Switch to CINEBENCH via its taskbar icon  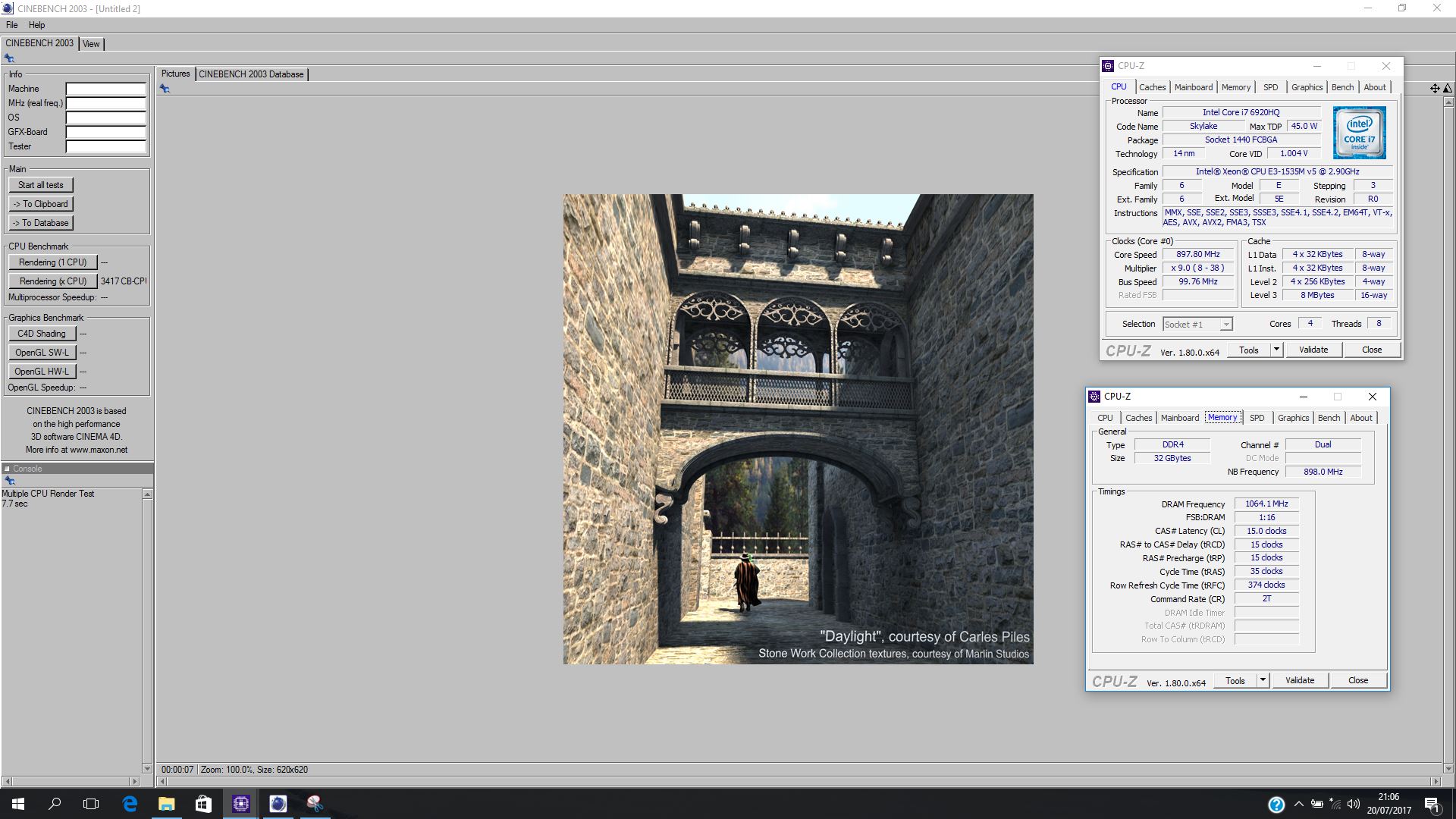click(278, 804)
